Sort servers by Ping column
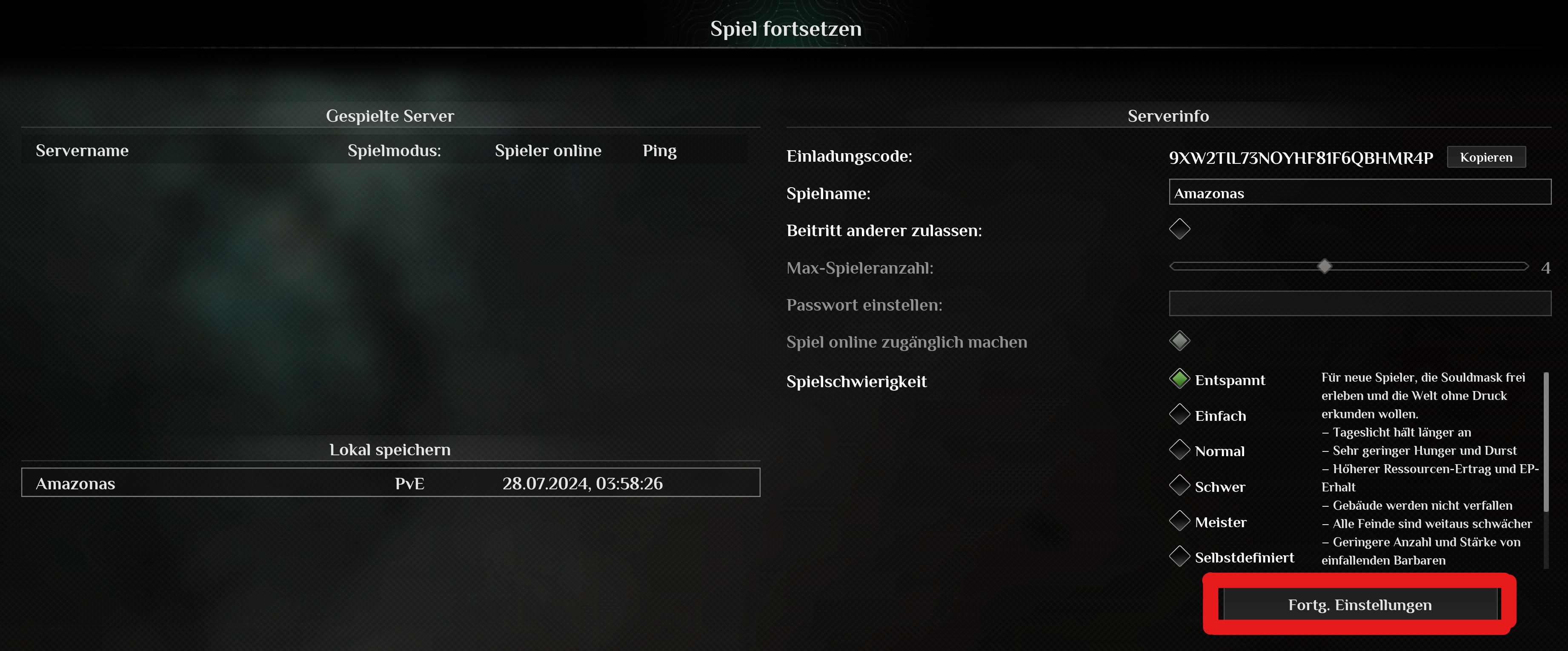This screenshot has height=651, width=1568. (x=660, y=150)
